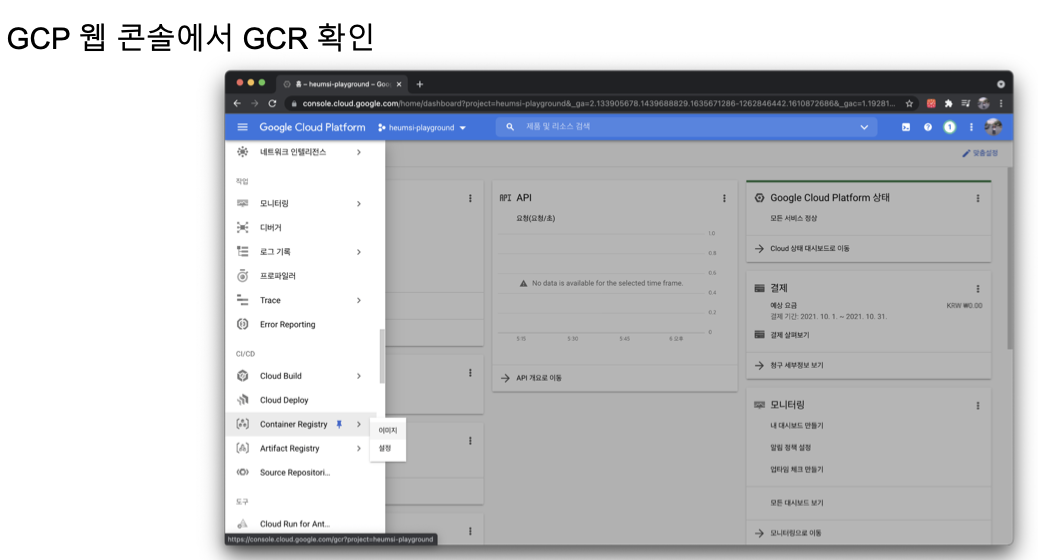Open API card three-dot menu
This screenshot has width=1038, height=560.
click(x=724, y=198)
